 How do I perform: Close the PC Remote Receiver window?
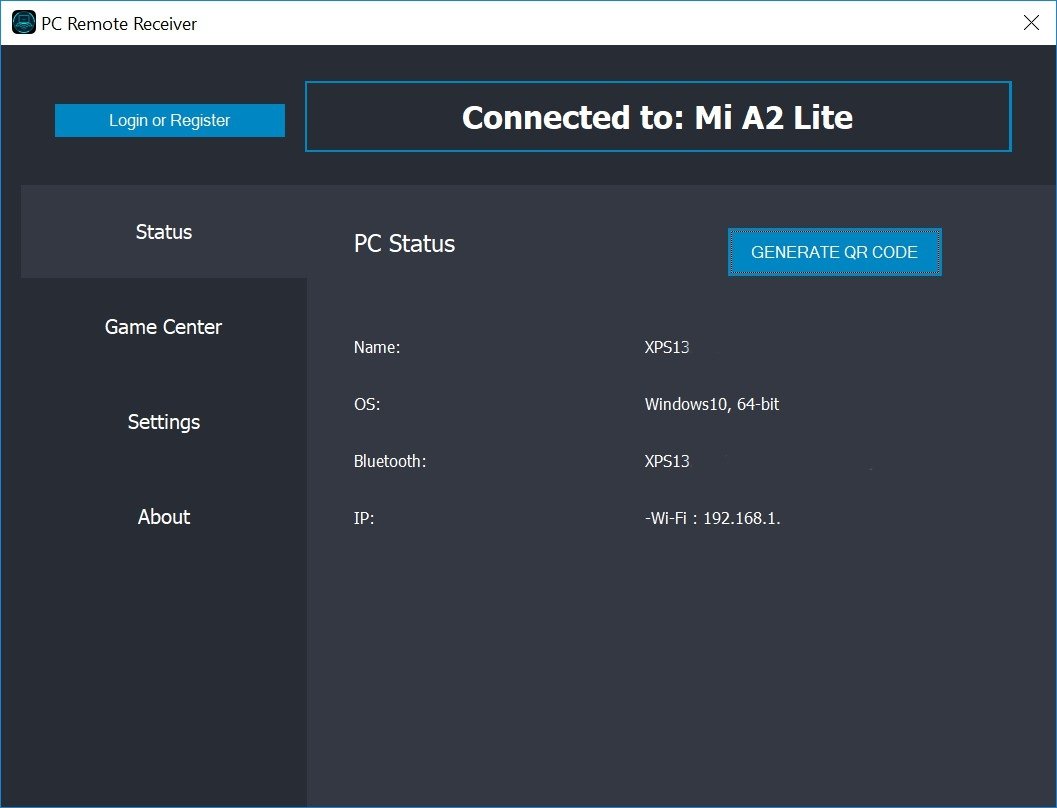coord(1031,23)
